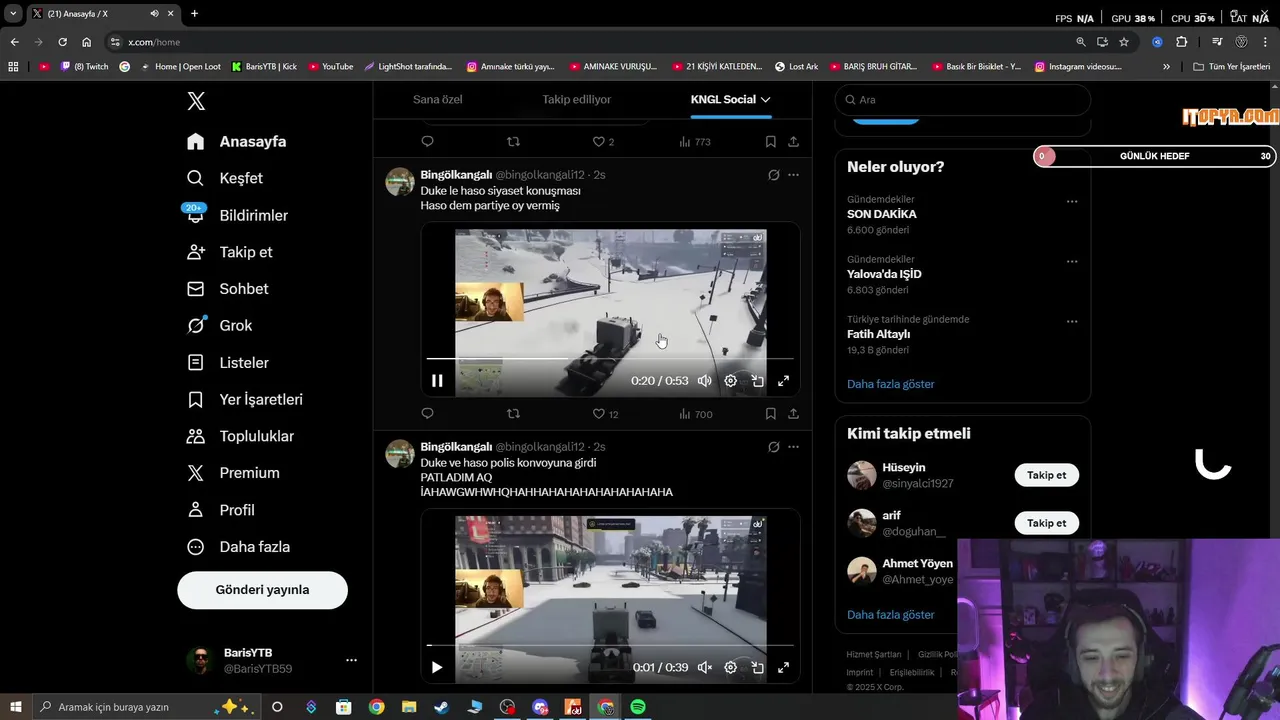Open BarisYTB account options menu
Image resolution: width=1280 pixels, height=720 pixels.
pos(351,661)
